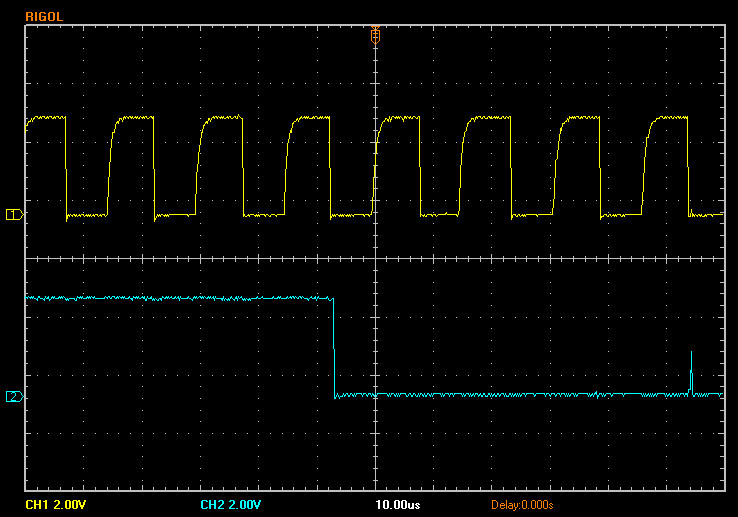738x517 pixels.
Task: Click the last yellow falling edge at right
Action: tap(689, 165)
